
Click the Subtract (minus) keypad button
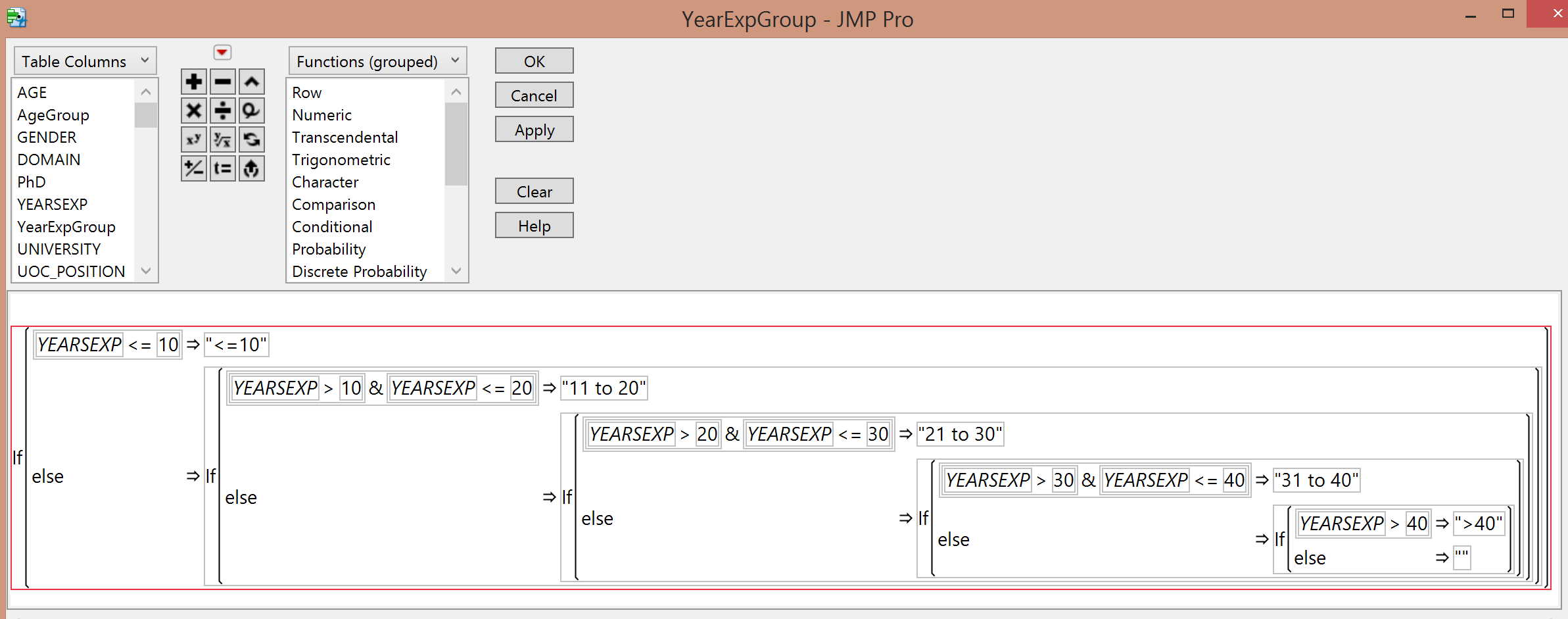click(x=223, y=82)
